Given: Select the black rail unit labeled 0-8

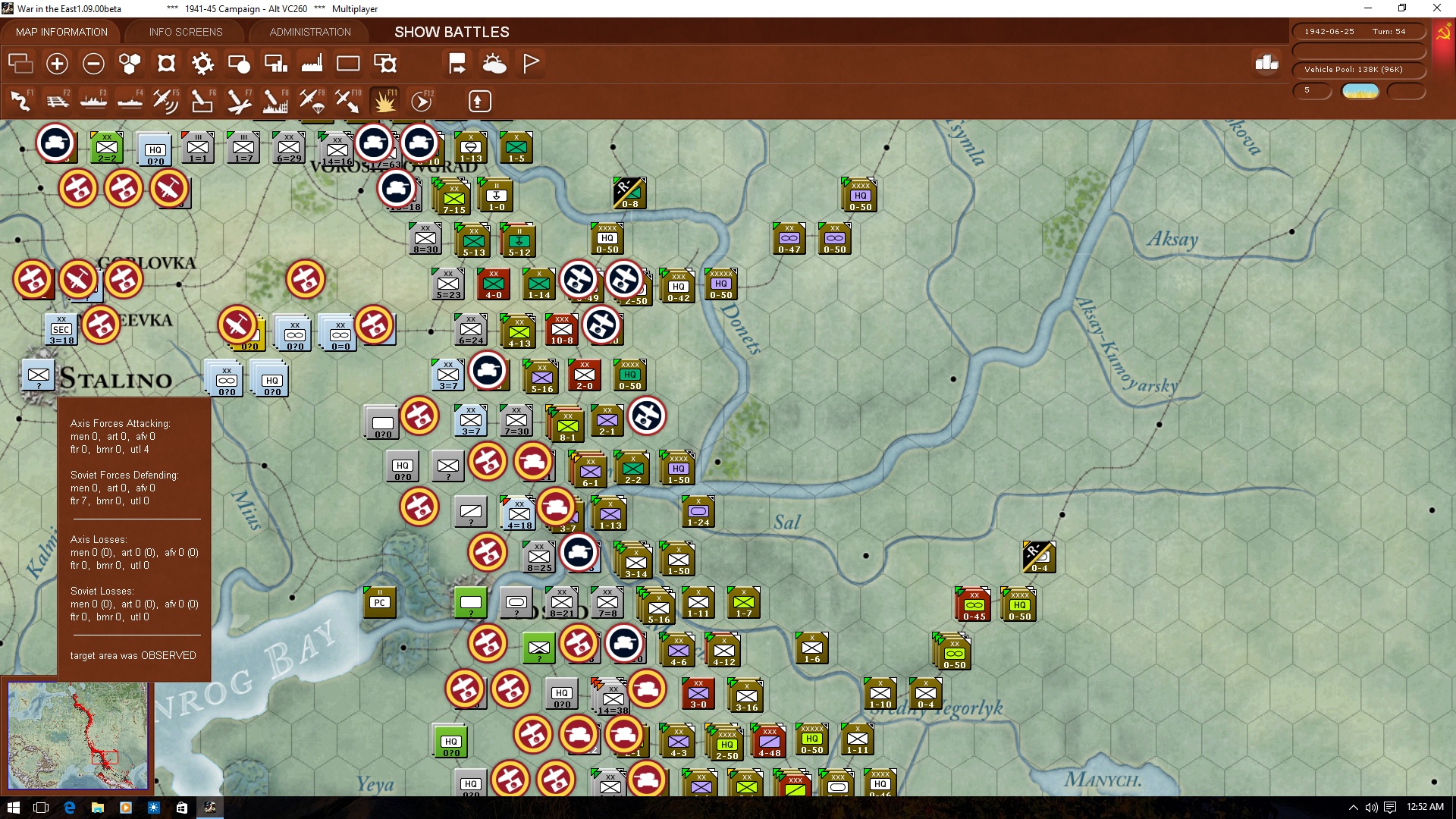Looking at the screenshot, I should (x=629, y=193).
